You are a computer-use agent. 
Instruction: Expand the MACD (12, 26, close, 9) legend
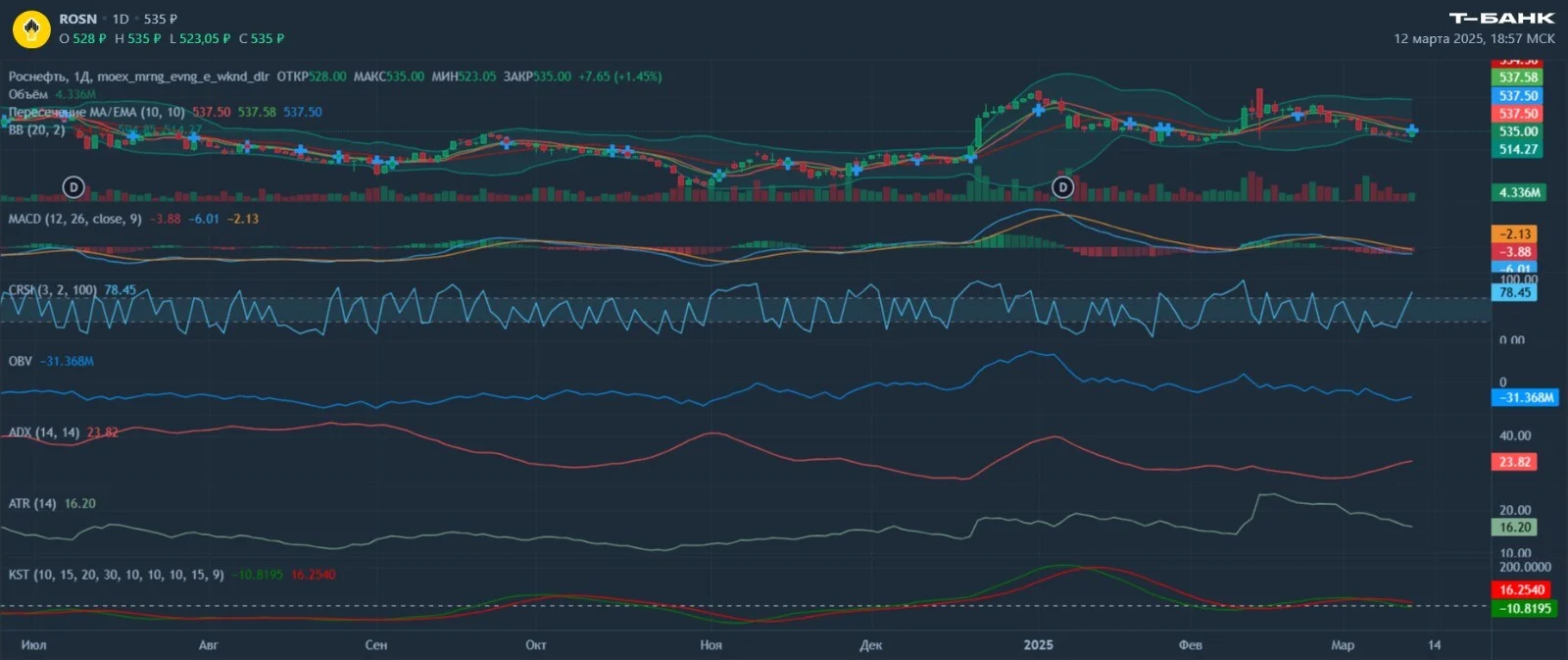point(74,219)
